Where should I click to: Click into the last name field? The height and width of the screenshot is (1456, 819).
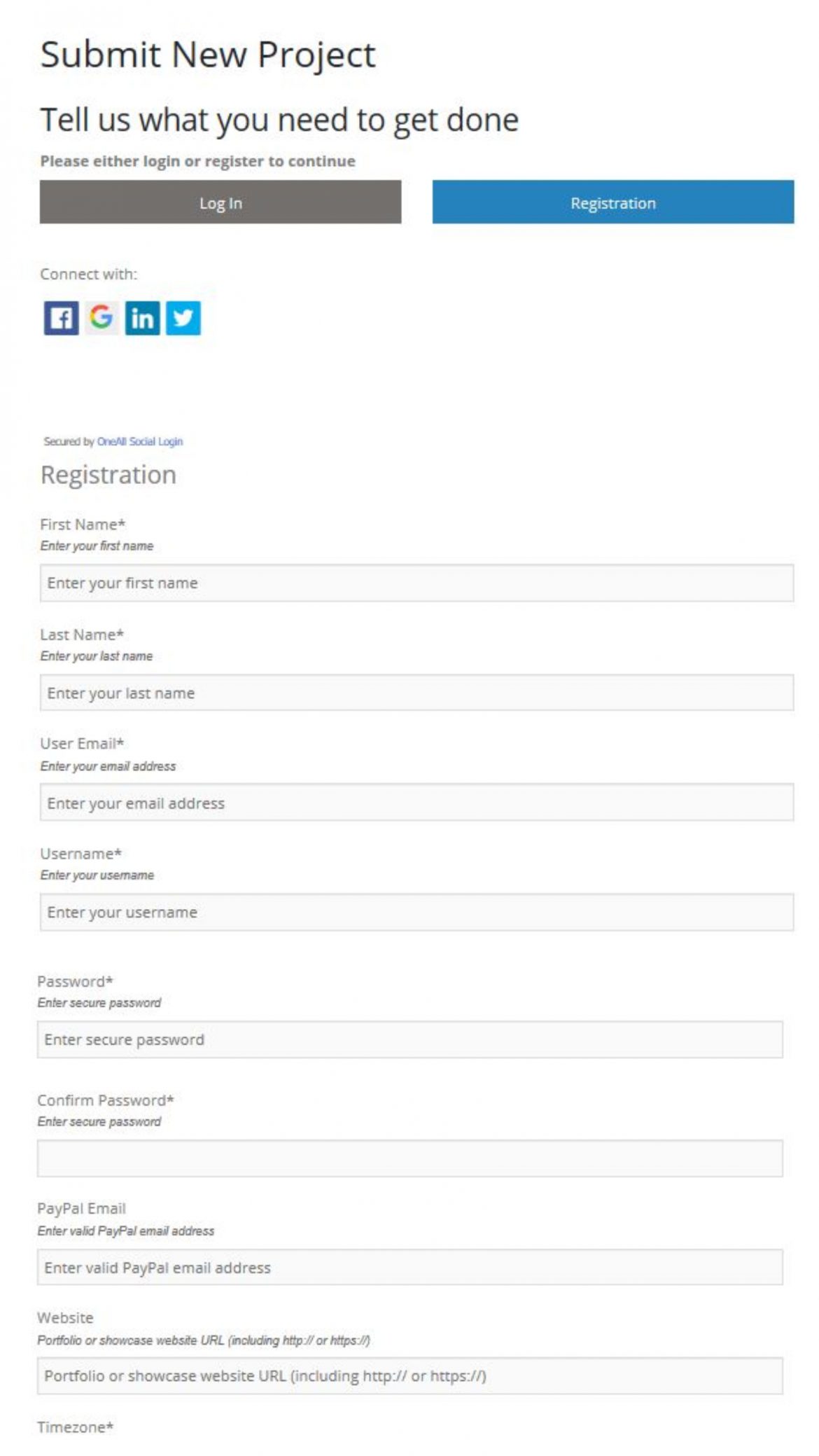[416, 693]
